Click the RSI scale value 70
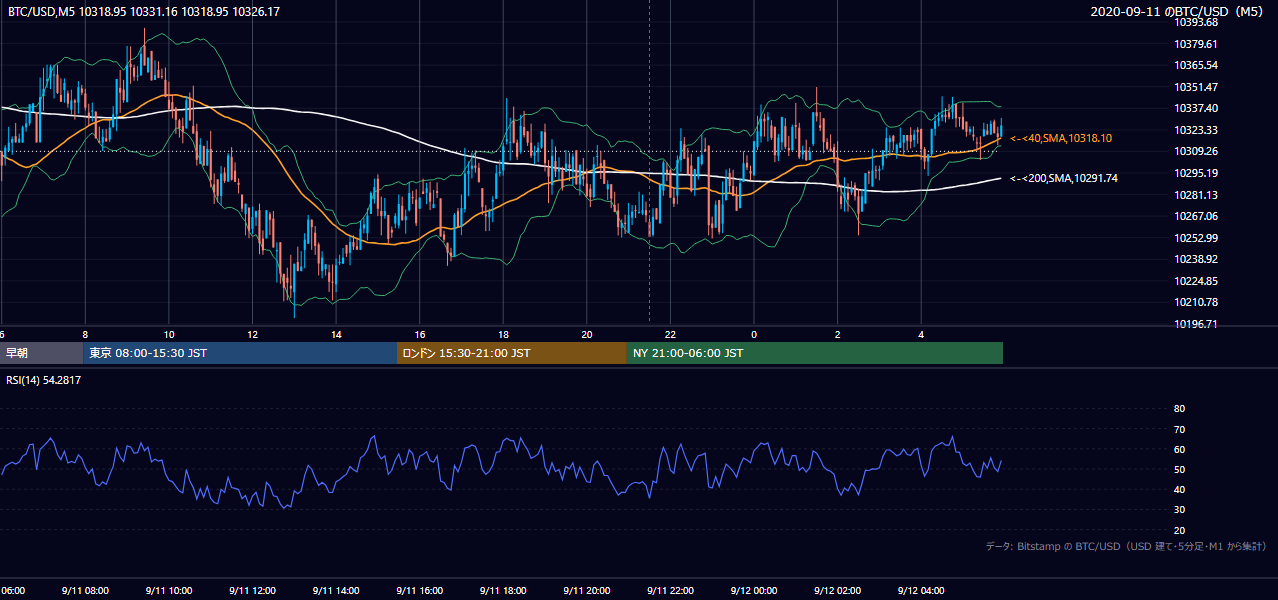Screen dimensions: 1278x600 coord(1179,429)
